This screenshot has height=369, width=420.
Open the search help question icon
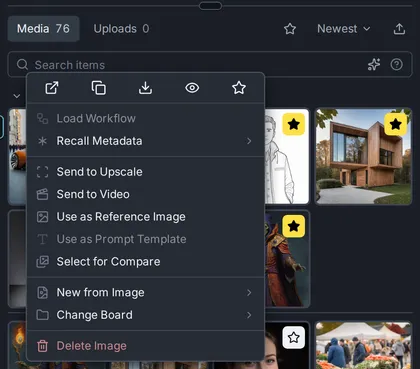click(x=397, y=64)
